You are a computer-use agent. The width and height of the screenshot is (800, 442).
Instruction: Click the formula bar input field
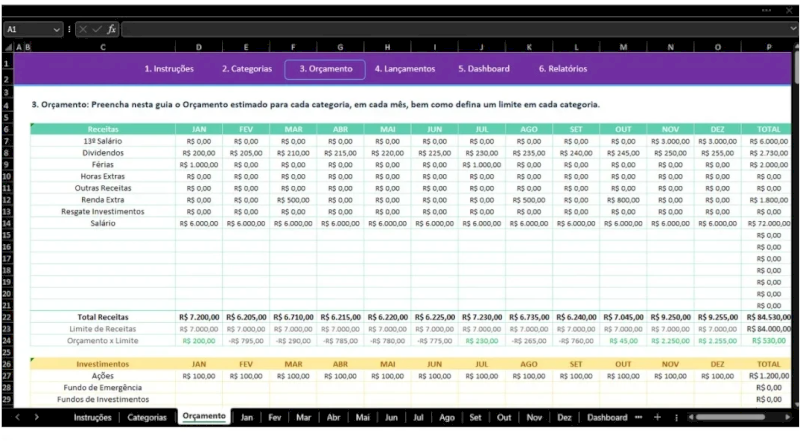(450, 30)
